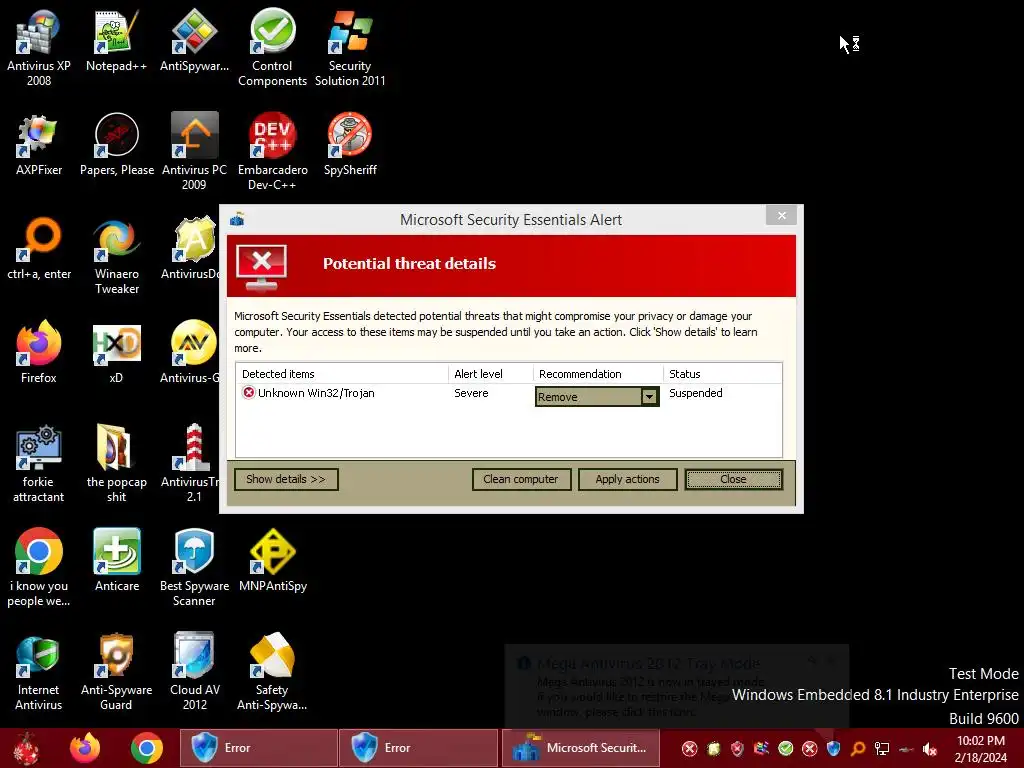Select the Cloud AV 2012 desktop icon
1024x768 pixels.
pos(194,672)
